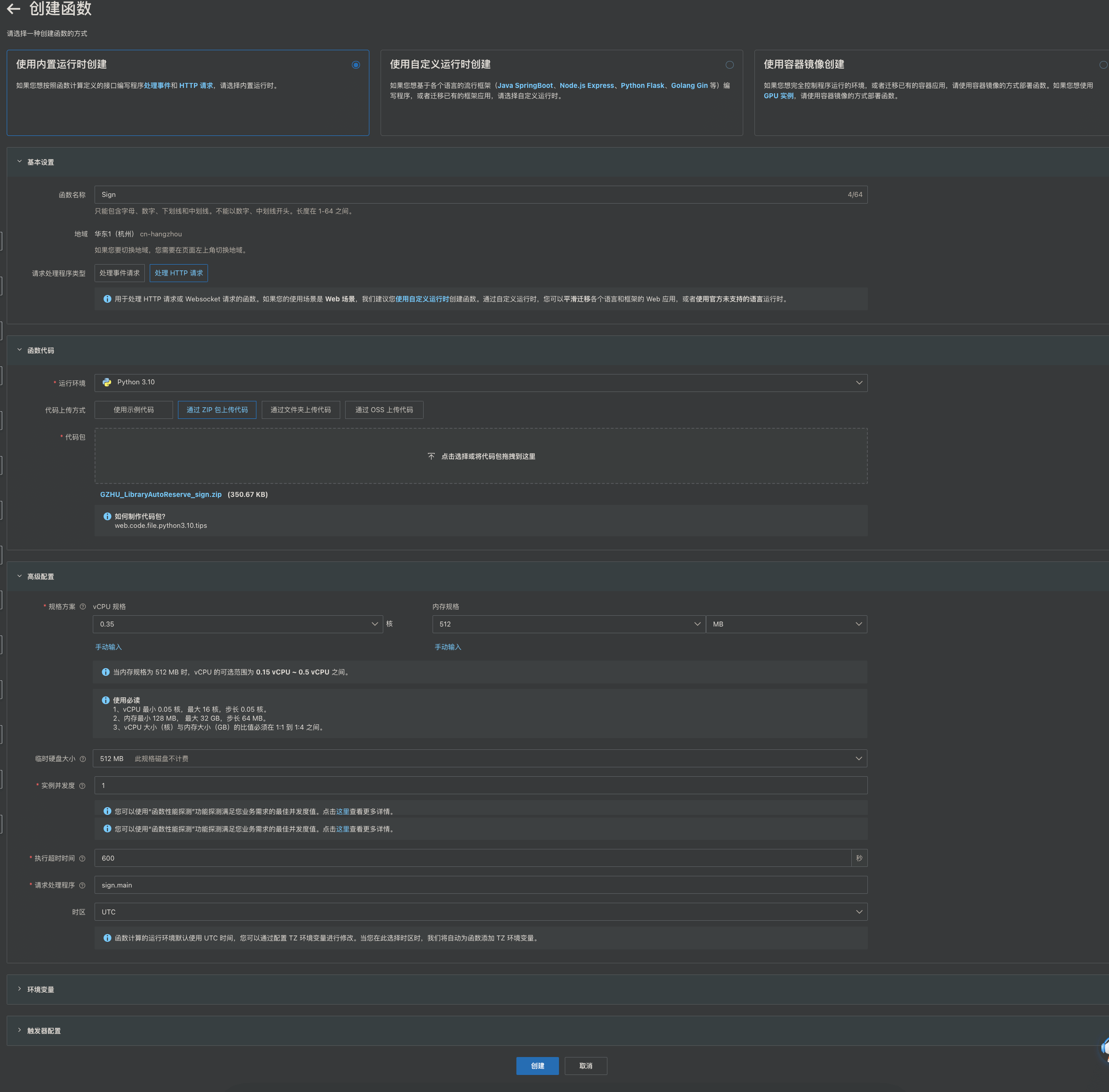This screenshot has height=1092, width=1109.
Task: Click help icon next to 实例并发度
Action: point(82,786)
